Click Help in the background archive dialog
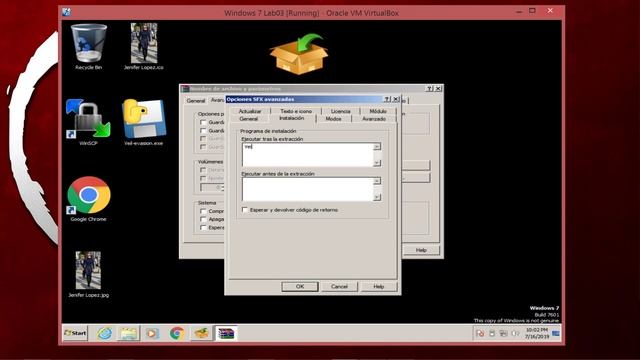Image resolution: width=640 pixels, height=360 pixels. click(x=421, y=250)
